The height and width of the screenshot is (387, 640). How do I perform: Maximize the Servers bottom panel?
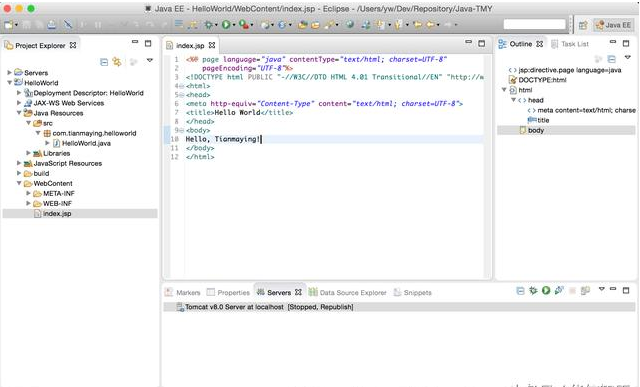coord(626,290)
